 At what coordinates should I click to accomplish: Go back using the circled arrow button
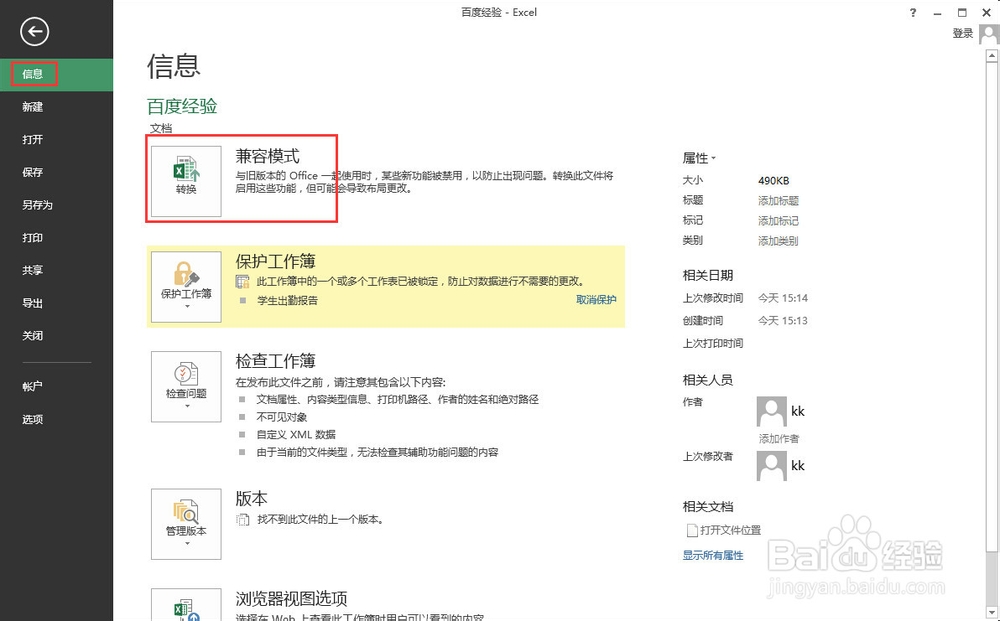click(34, 31)
